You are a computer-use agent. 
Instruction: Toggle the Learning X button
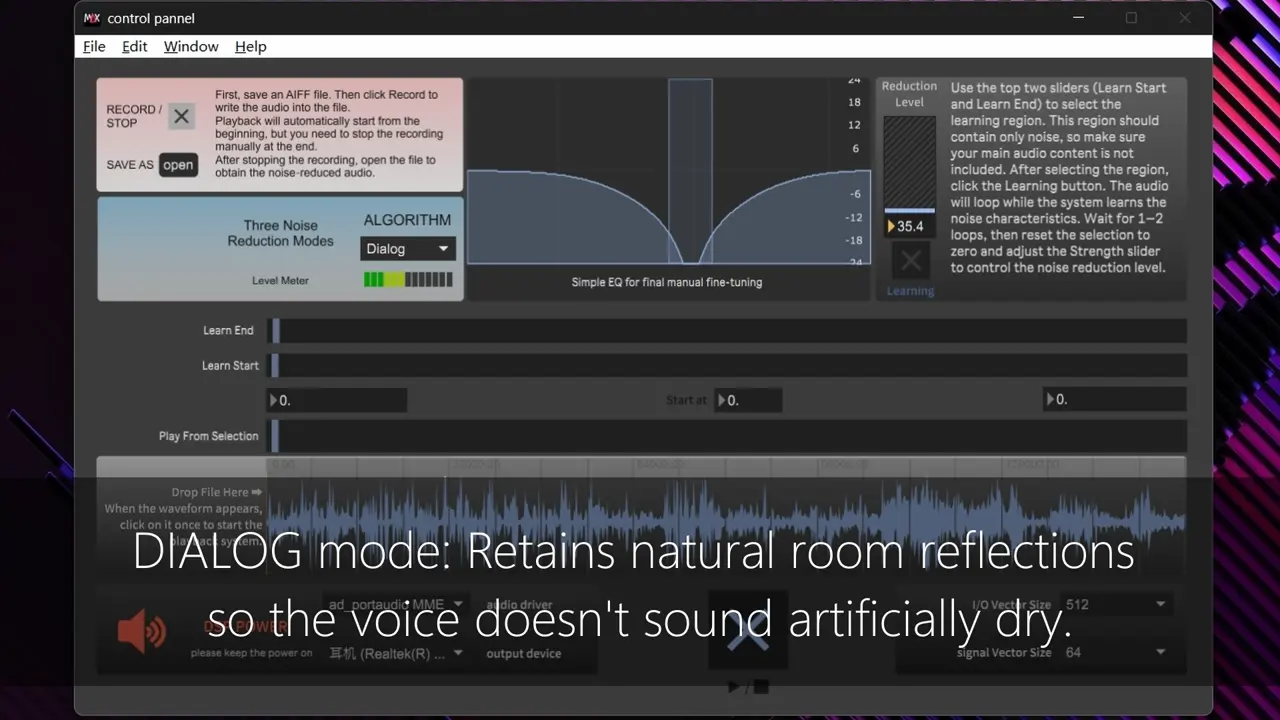pyautogui.click(x=910, y=262)
